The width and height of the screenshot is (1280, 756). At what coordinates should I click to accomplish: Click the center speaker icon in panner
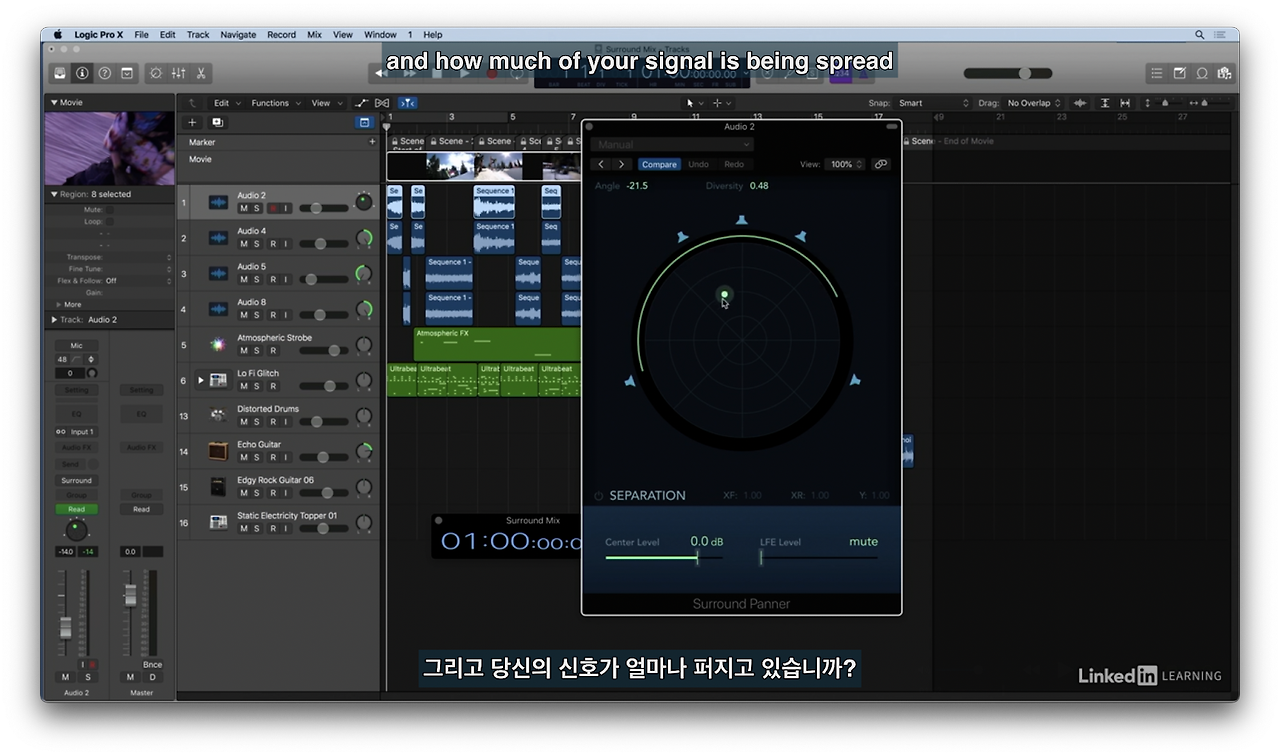[x=741, y=220]
